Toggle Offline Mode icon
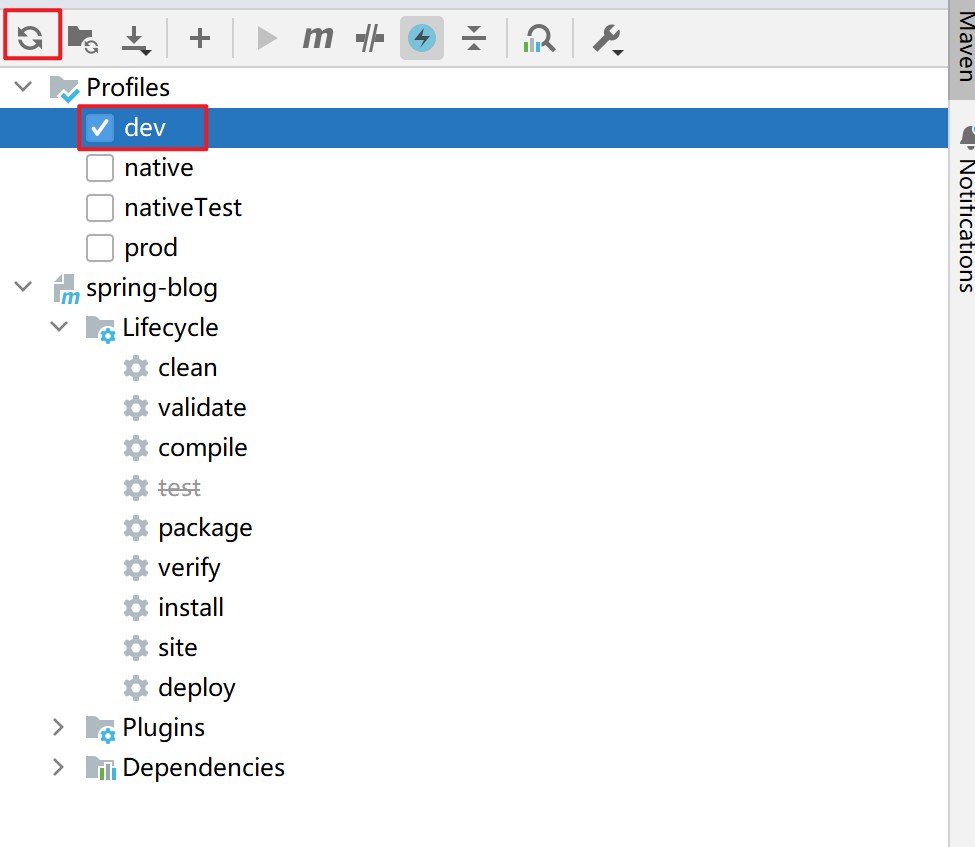975x847 pixels. [370, 39]
